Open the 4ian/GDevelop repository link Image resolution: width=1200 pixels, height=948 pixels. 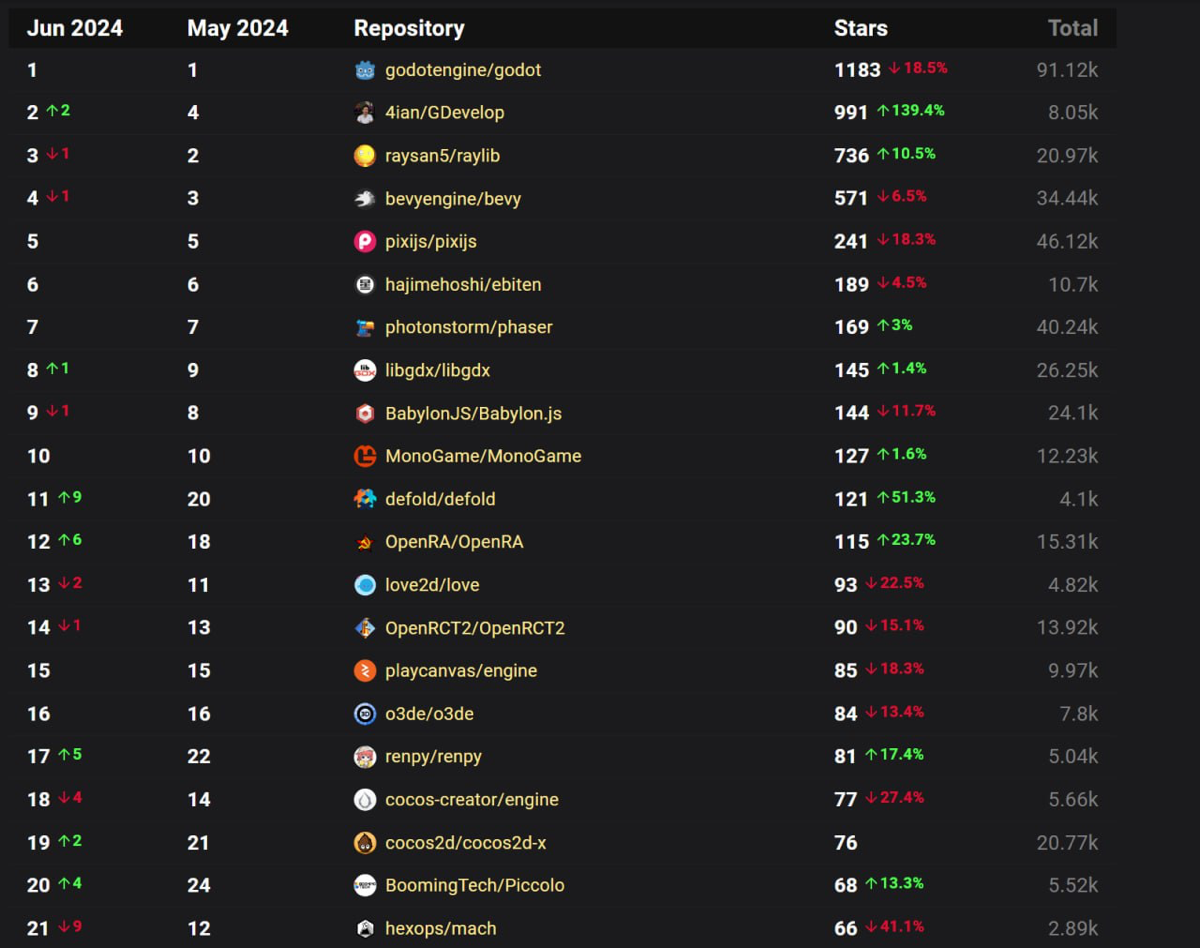tap(445, 113)
